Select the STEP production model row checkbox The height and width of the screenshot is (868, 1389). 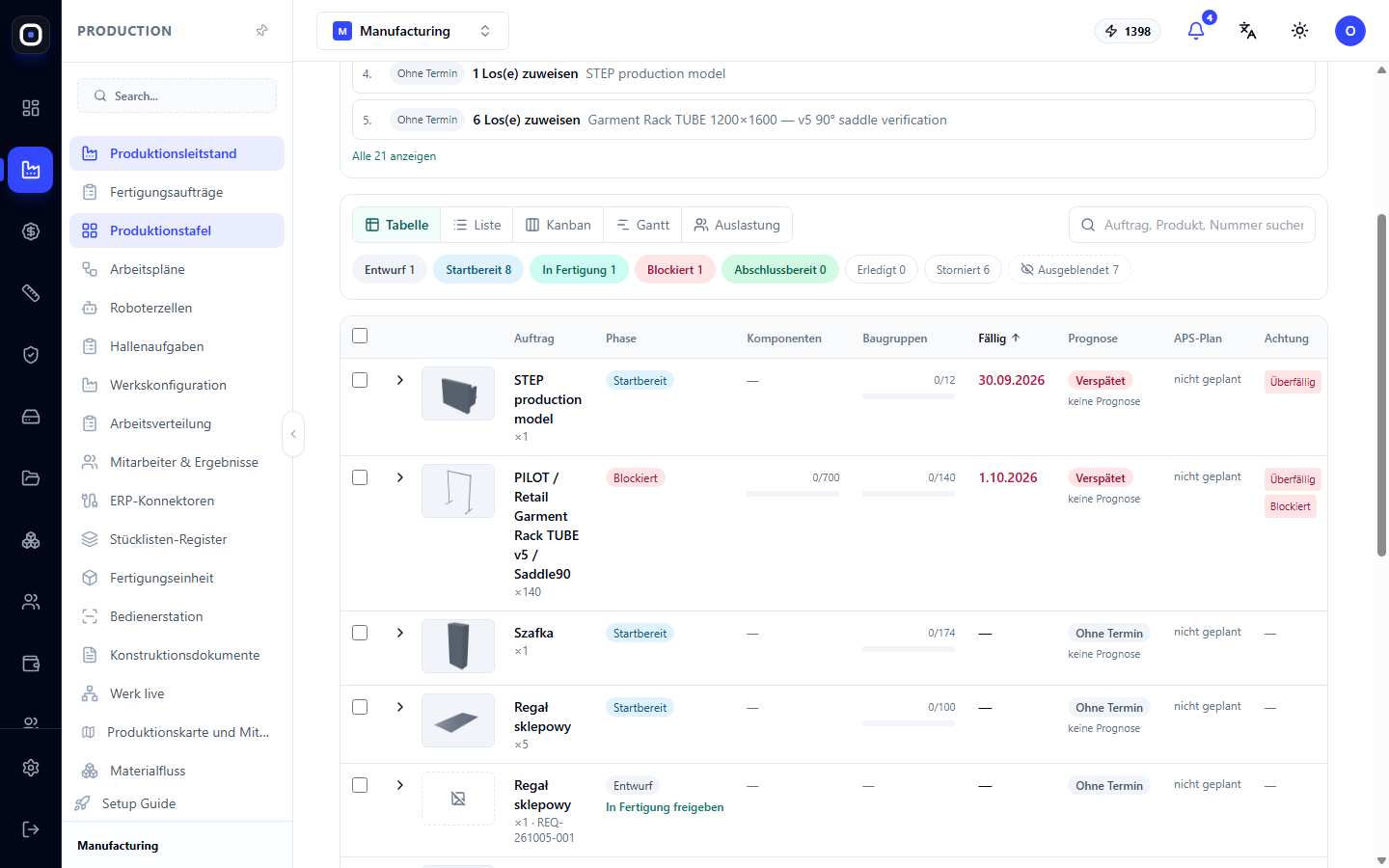coord(360,380)
